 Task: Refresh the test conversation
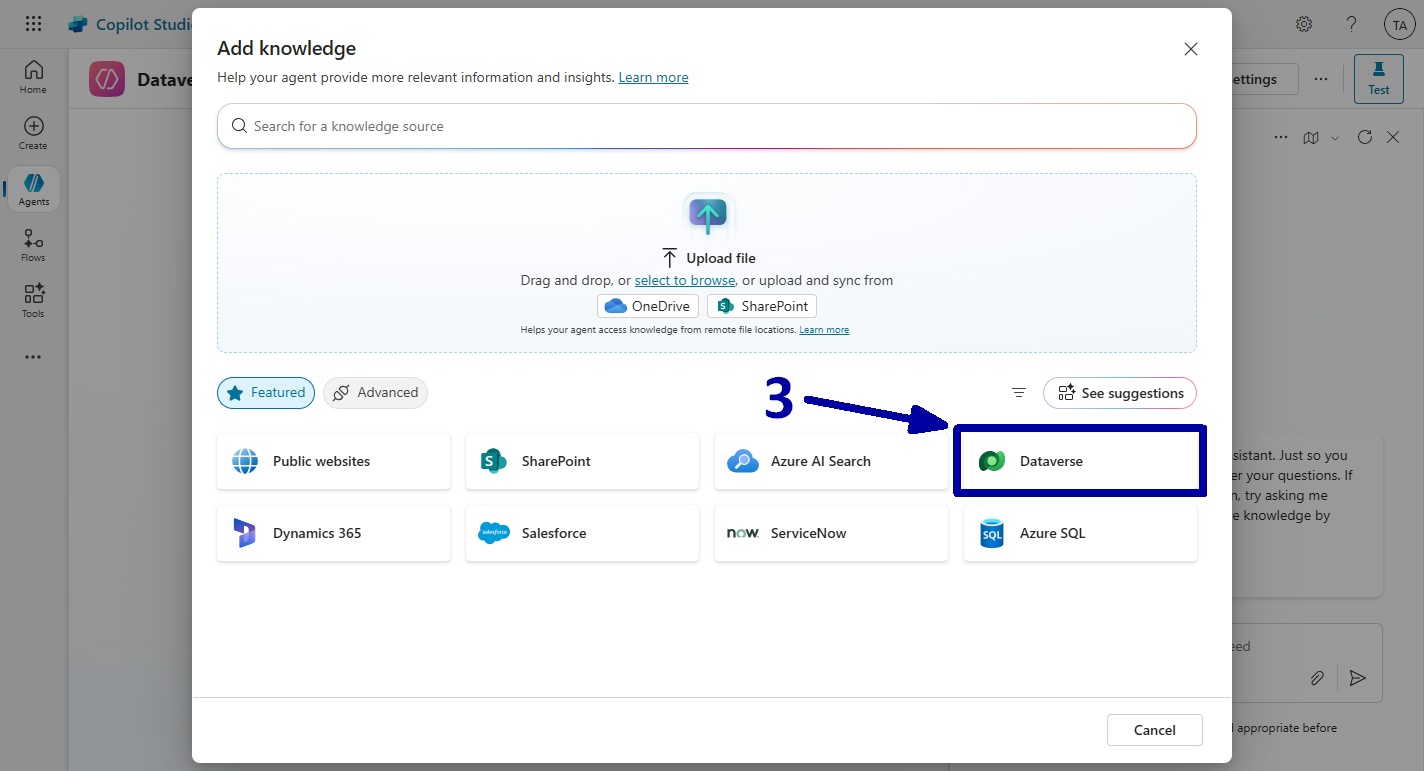coord(1364,137)
